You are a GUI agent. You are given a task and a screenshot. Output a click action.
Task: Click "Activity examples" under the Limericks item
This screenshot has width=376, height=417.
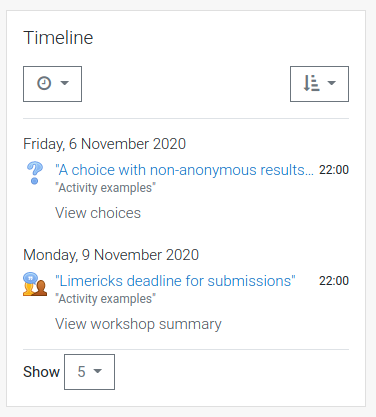coord(105,299)
